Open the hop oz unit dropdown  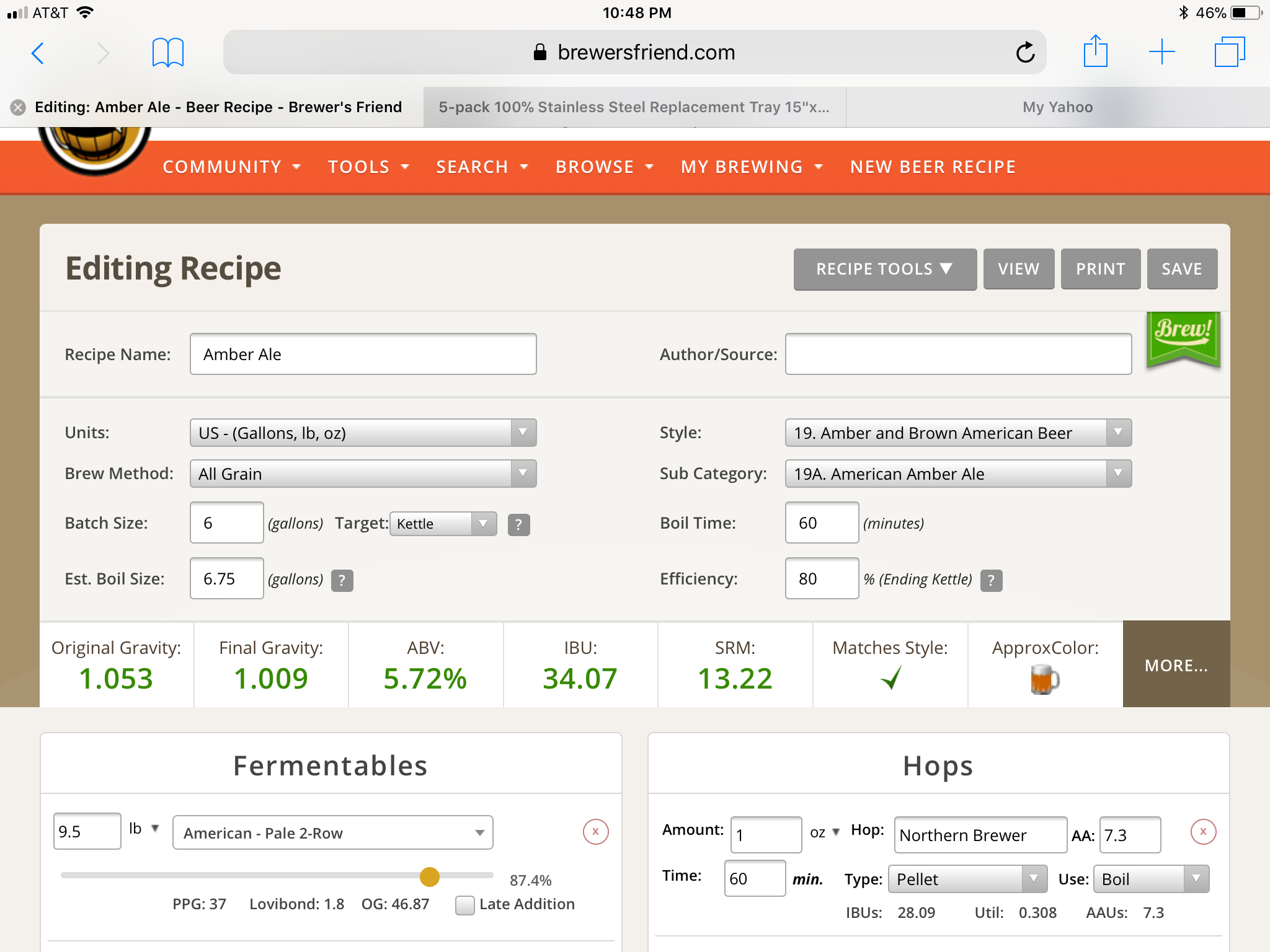(824, 832)
